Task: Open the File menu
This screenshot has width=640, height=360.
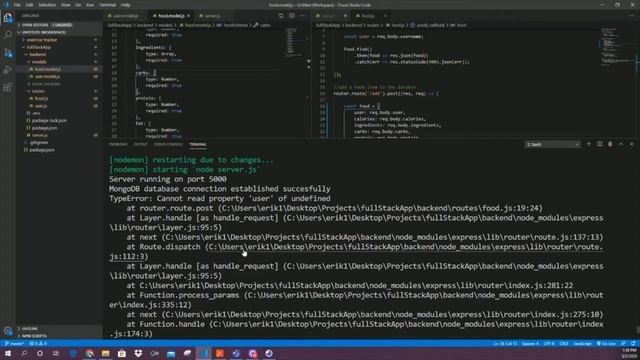Action: point(17,5)
